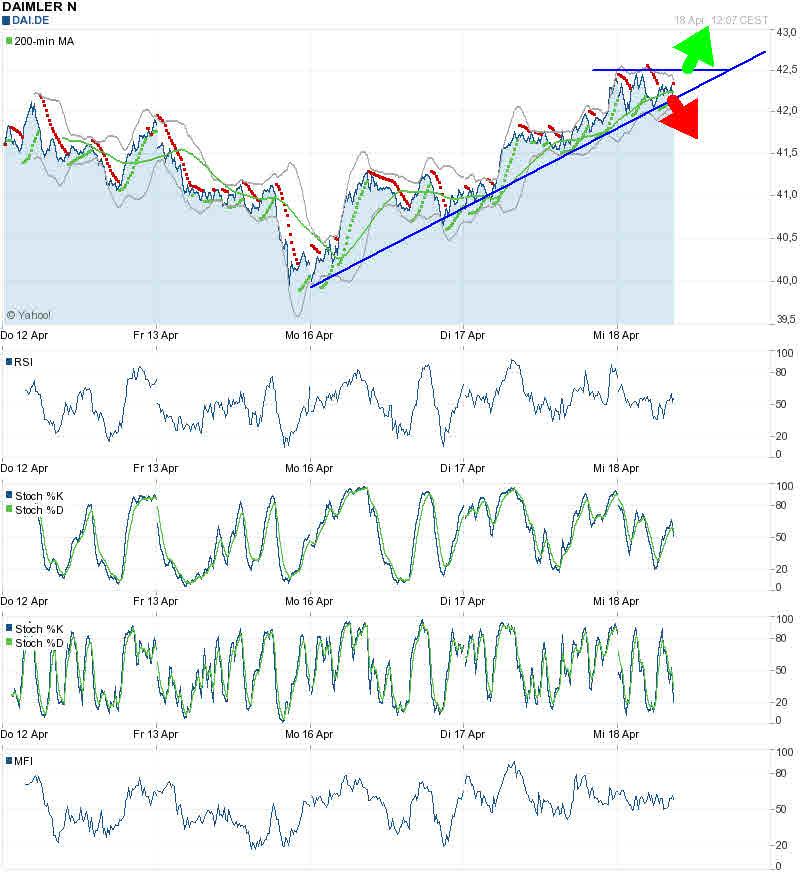Screen dimensions: 800x874
Task: Select the MFI legend label
Action: tap(23, 761)
